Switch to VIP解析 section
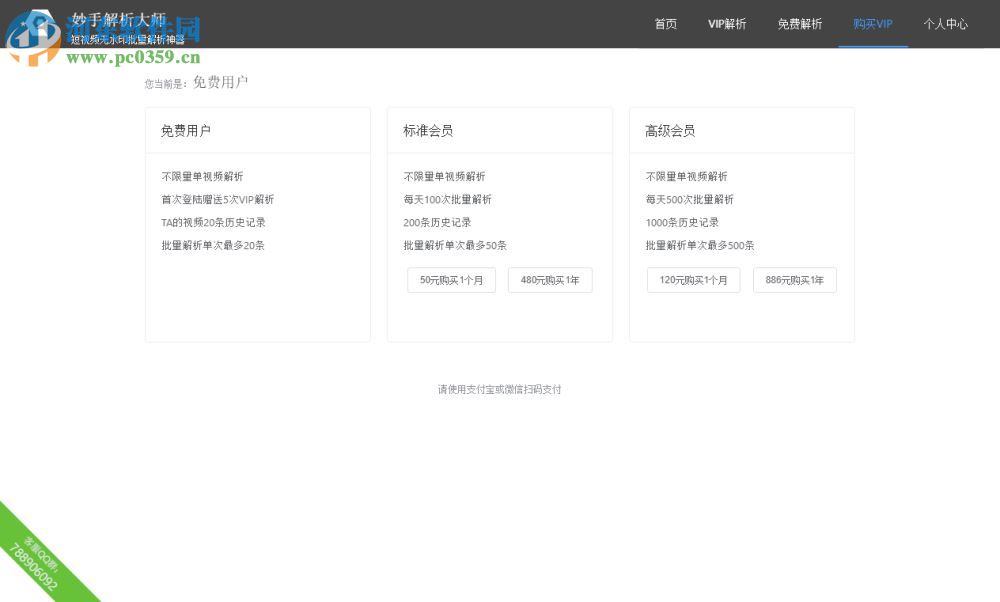 726,24
